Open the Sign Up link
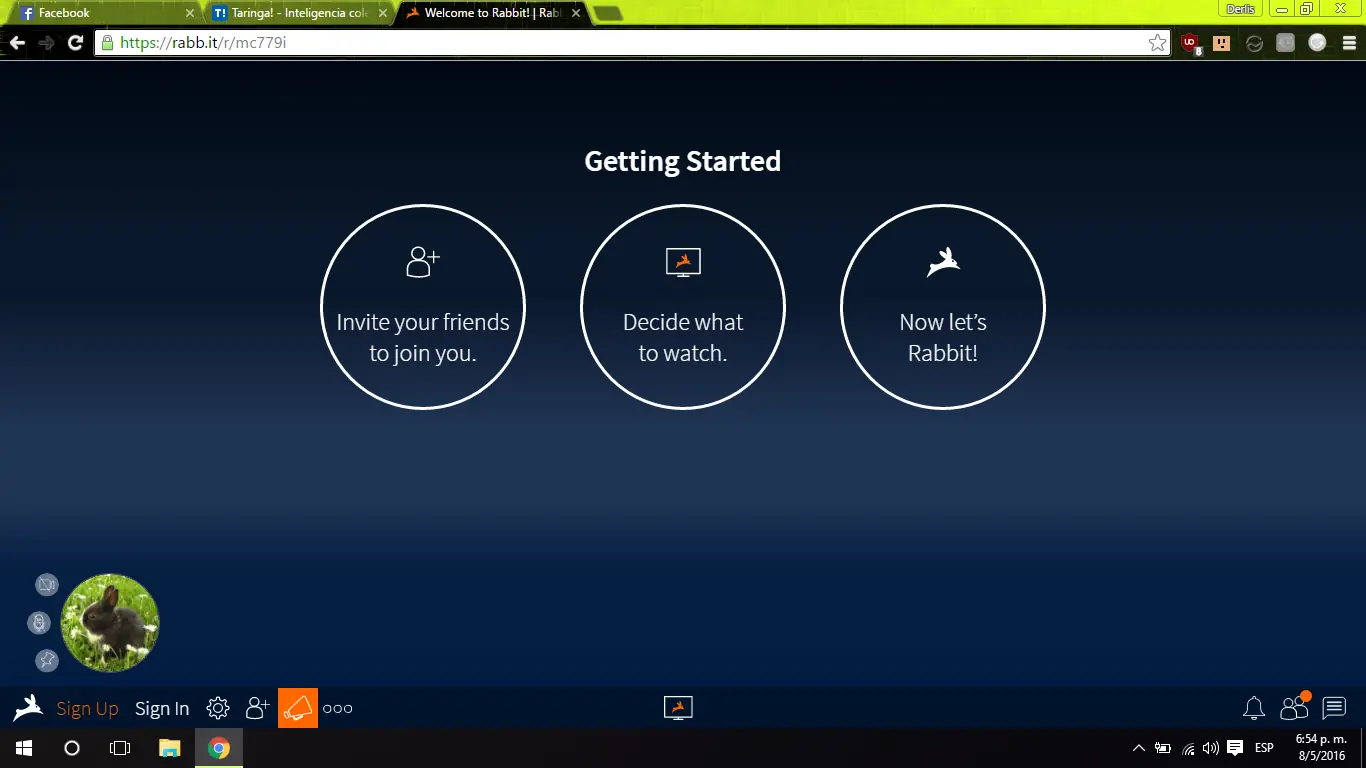 click(x=87, y=709)
